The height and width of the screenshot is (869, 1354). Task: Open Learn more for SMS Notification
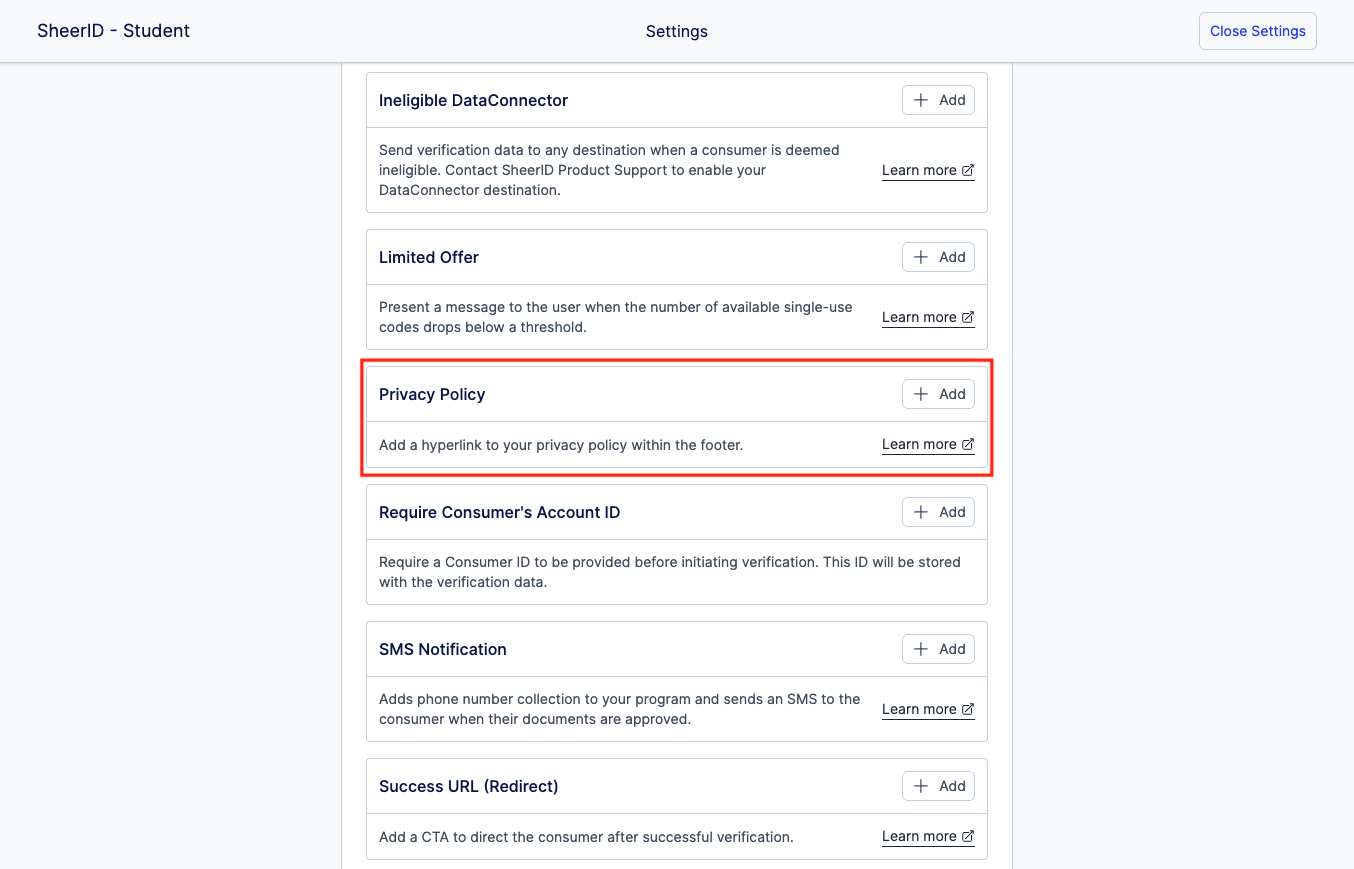pos(919,709)
